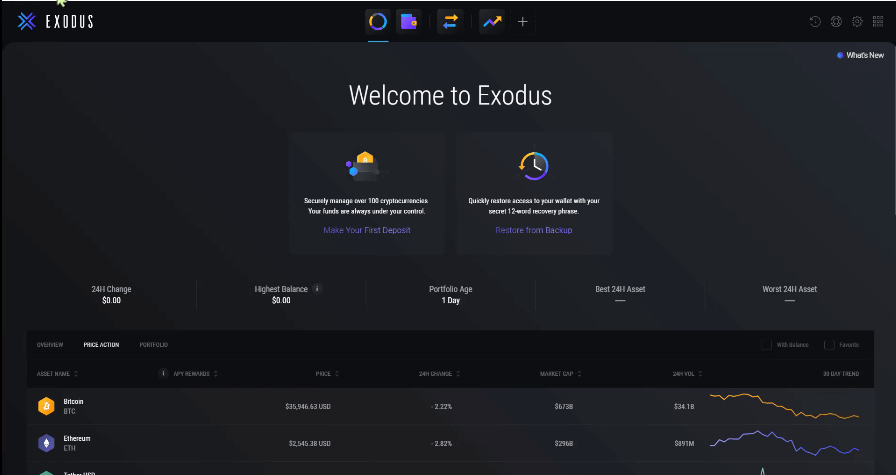Click Bitcoin 24H change -2.22%
This screenshot has height=475, width=896.
(441, 406)
